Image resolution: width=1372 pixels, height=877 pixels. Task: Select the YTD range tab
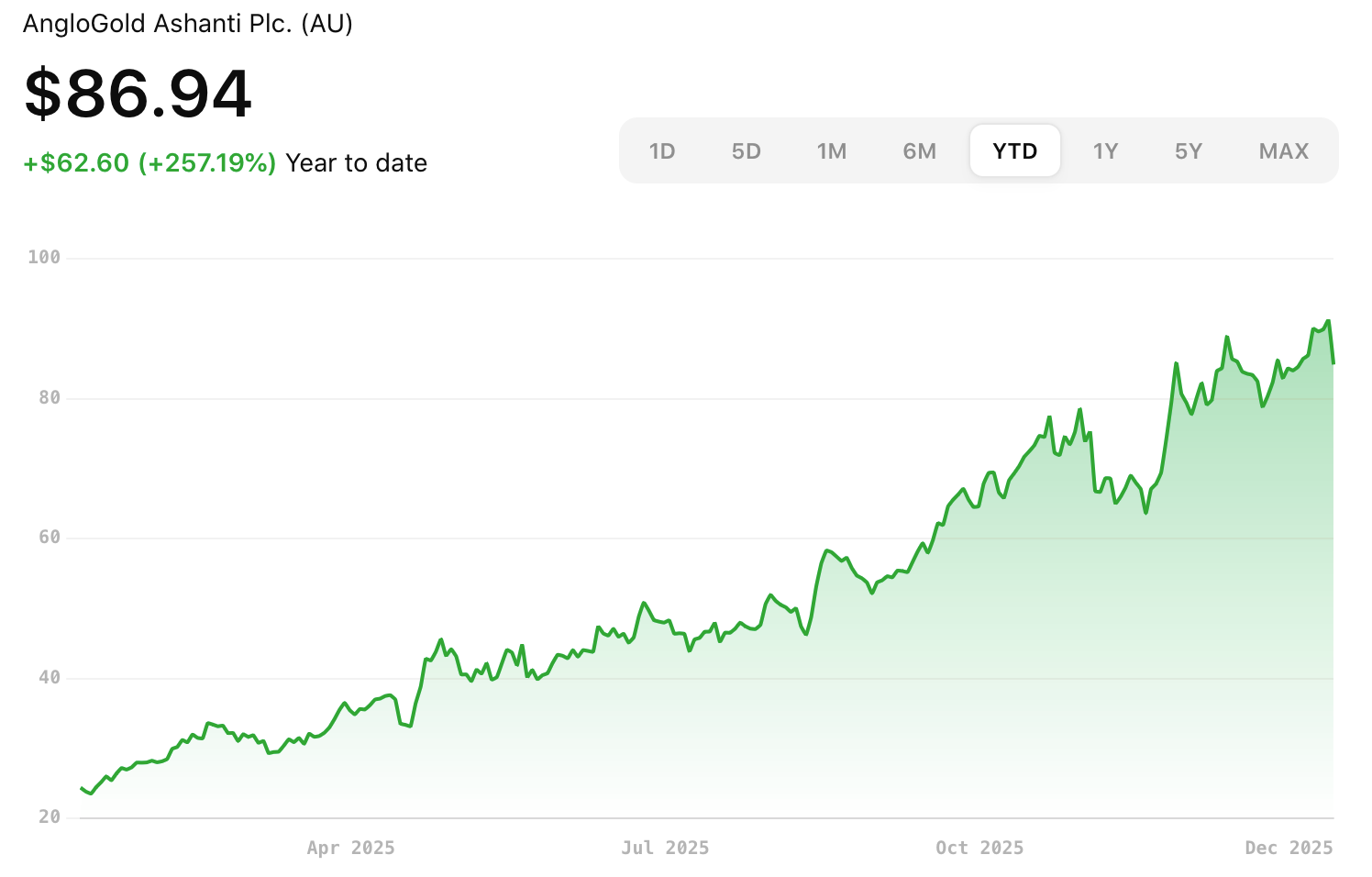click(1014, 151)
